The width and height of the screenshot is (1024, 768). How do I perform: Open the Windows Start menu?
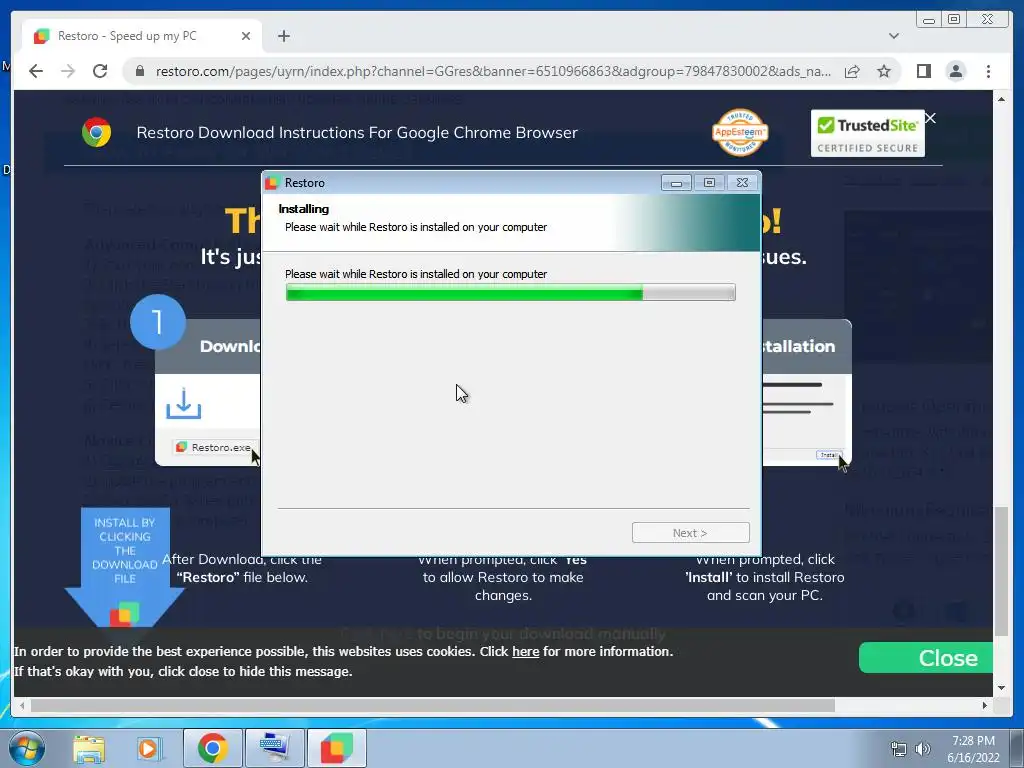pos(27,748)
